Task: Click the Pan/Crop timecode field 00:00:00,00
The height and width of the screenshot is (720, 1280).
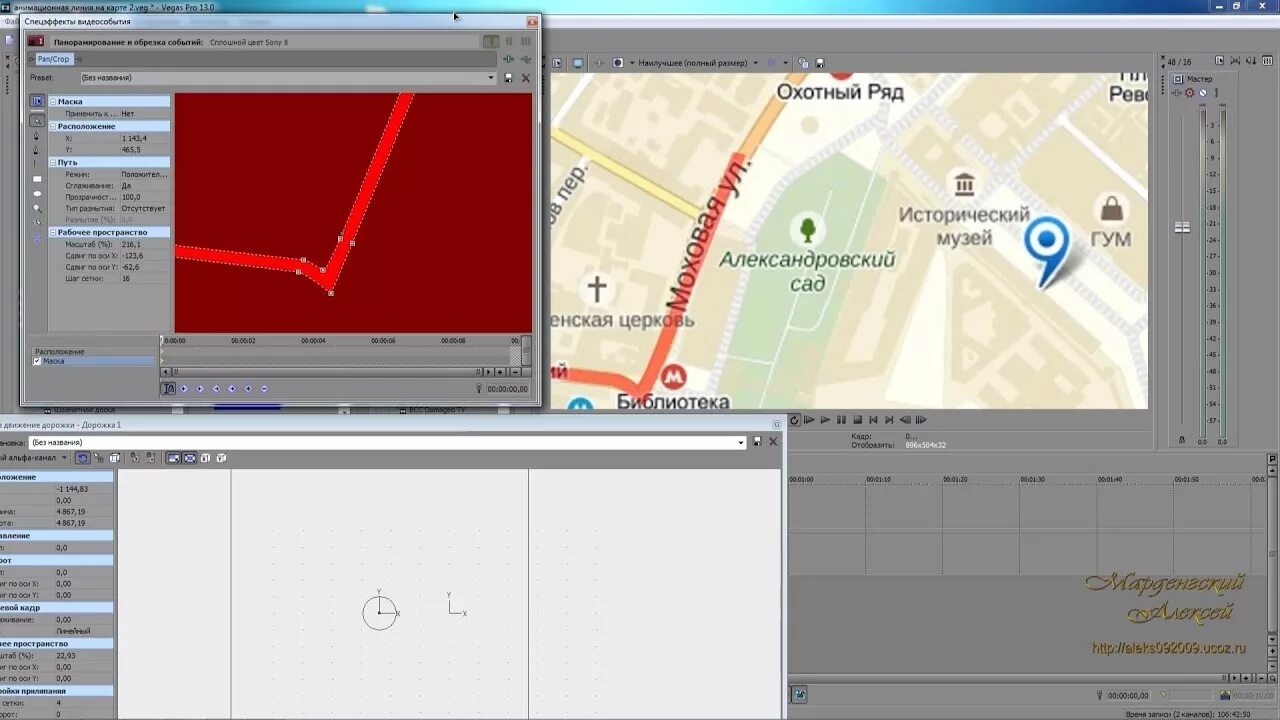Action: coord(507,389)
